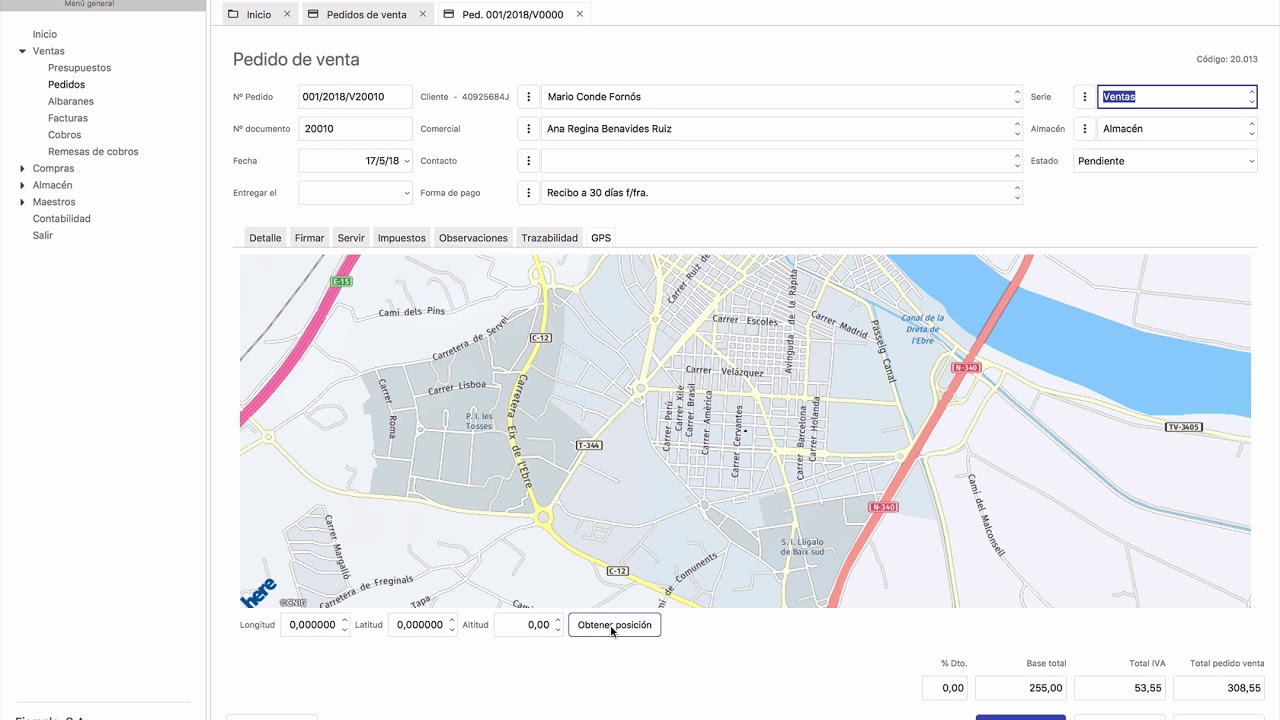1280x720 pixels.
Task: Open the Impuestos tab
Action: point(402,238)
